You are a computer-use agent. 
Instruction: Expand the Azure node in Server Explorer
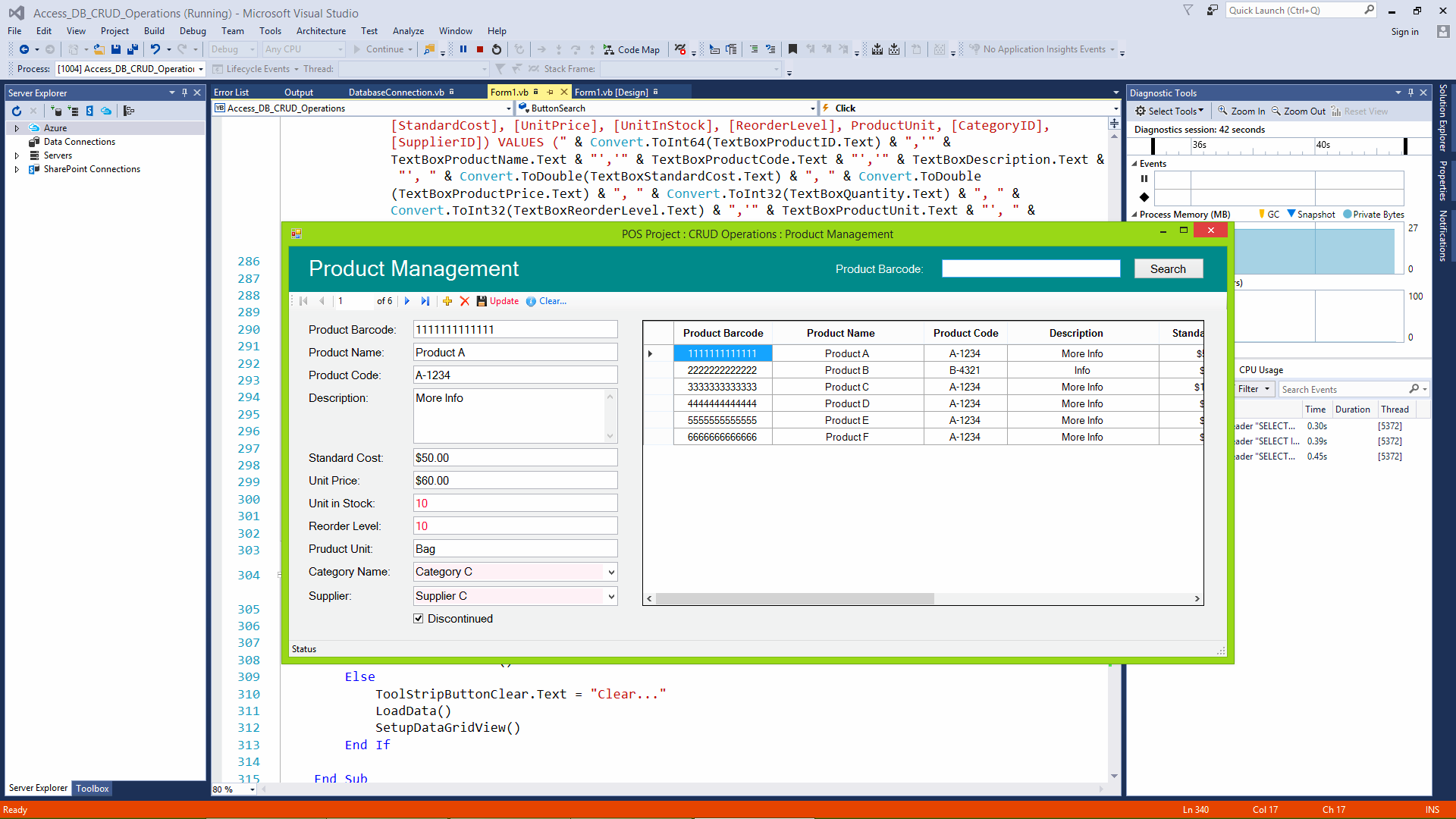(17, 128)
